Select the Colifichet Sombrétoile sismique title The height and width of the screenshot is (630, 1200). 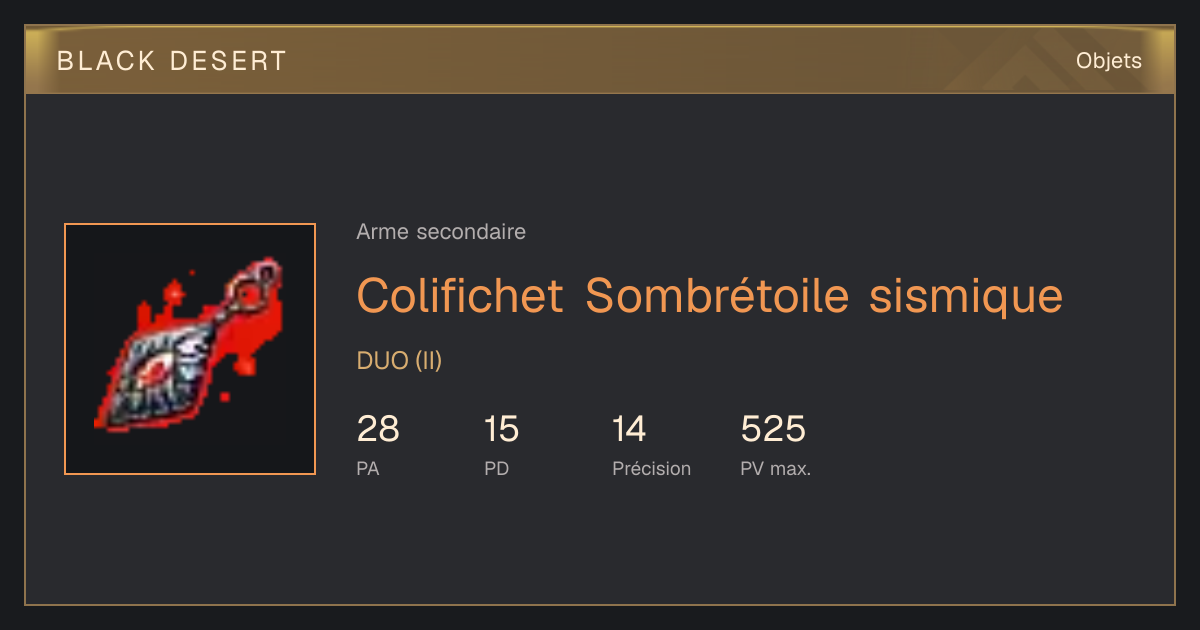710,296
